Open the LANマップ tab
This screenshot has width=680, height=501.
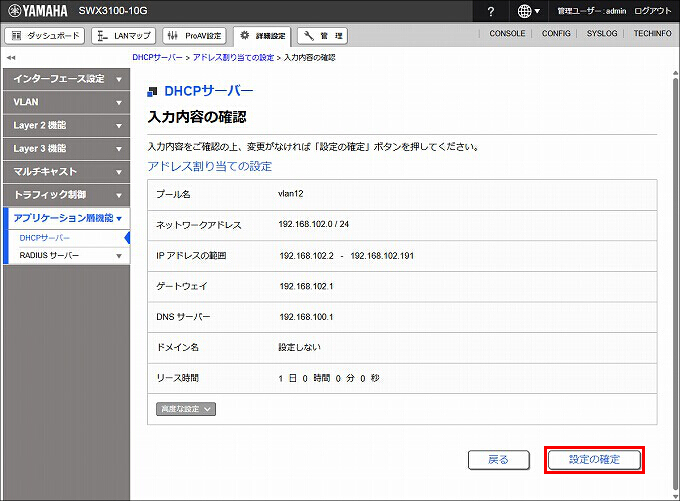[124, 36]
